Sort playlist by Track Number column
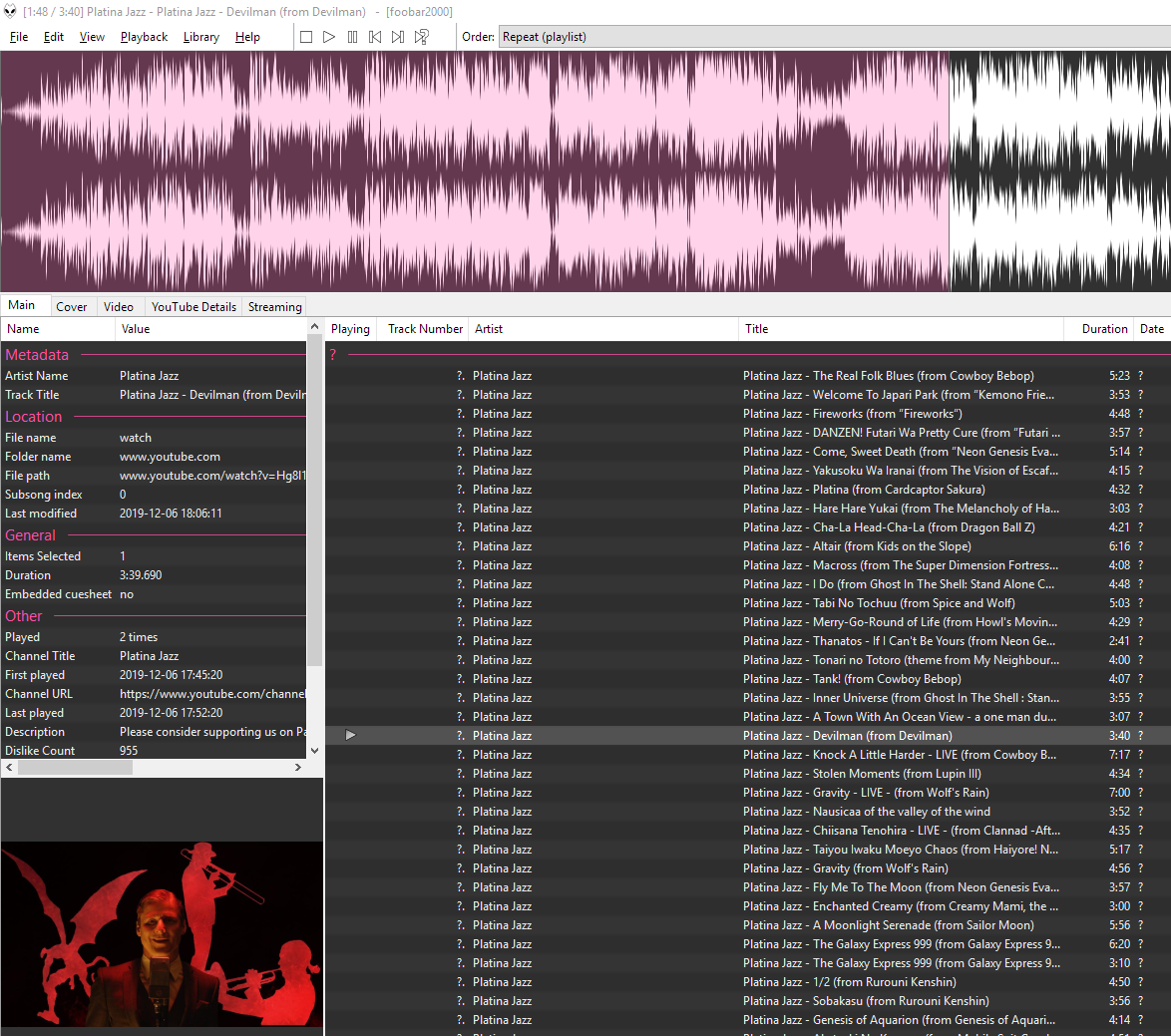The height and width of the screenshot is (1036, 1171). click(425, 329)
